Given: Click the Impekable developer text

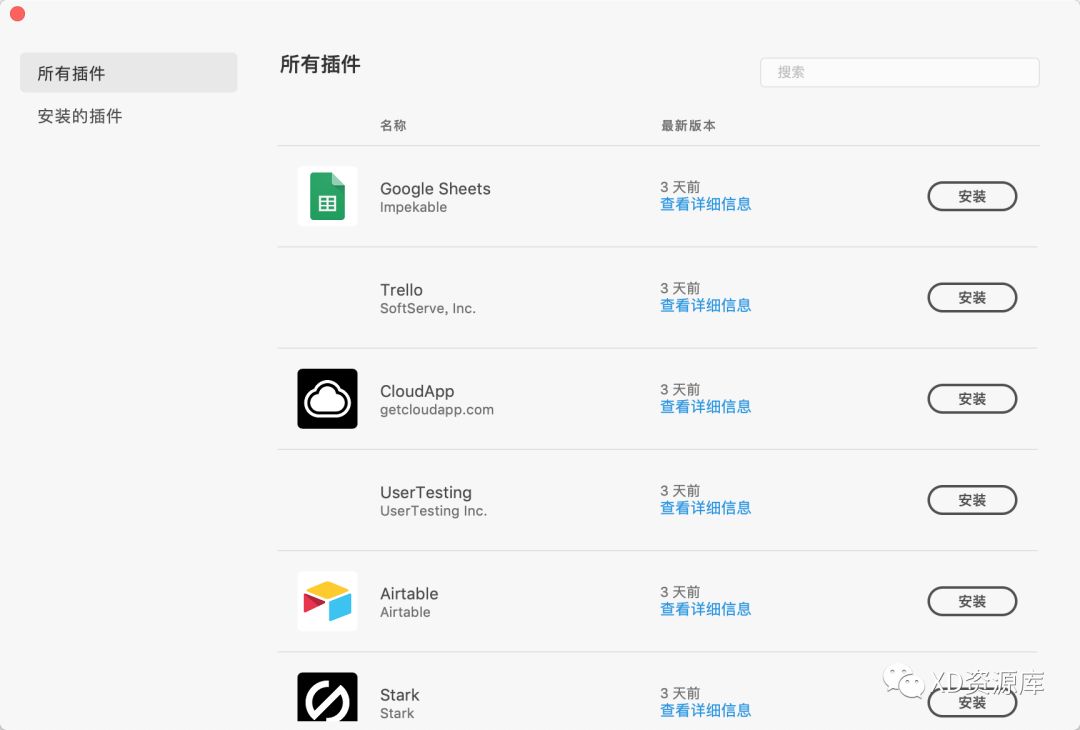Looking at the screenshot, I should pos(413,207).
